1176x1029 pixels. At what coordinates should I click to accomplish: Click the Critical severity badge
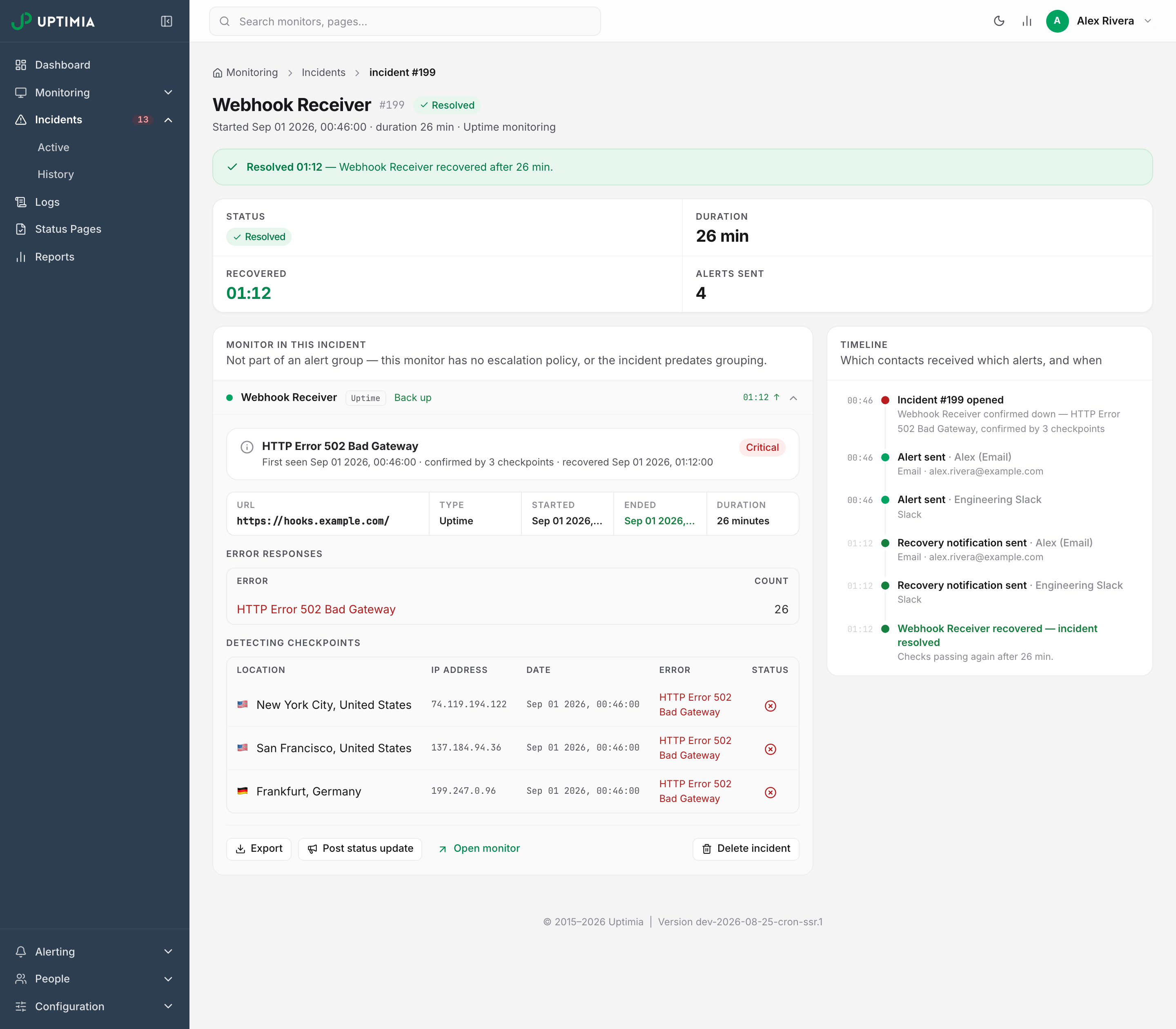pos(762,447)
